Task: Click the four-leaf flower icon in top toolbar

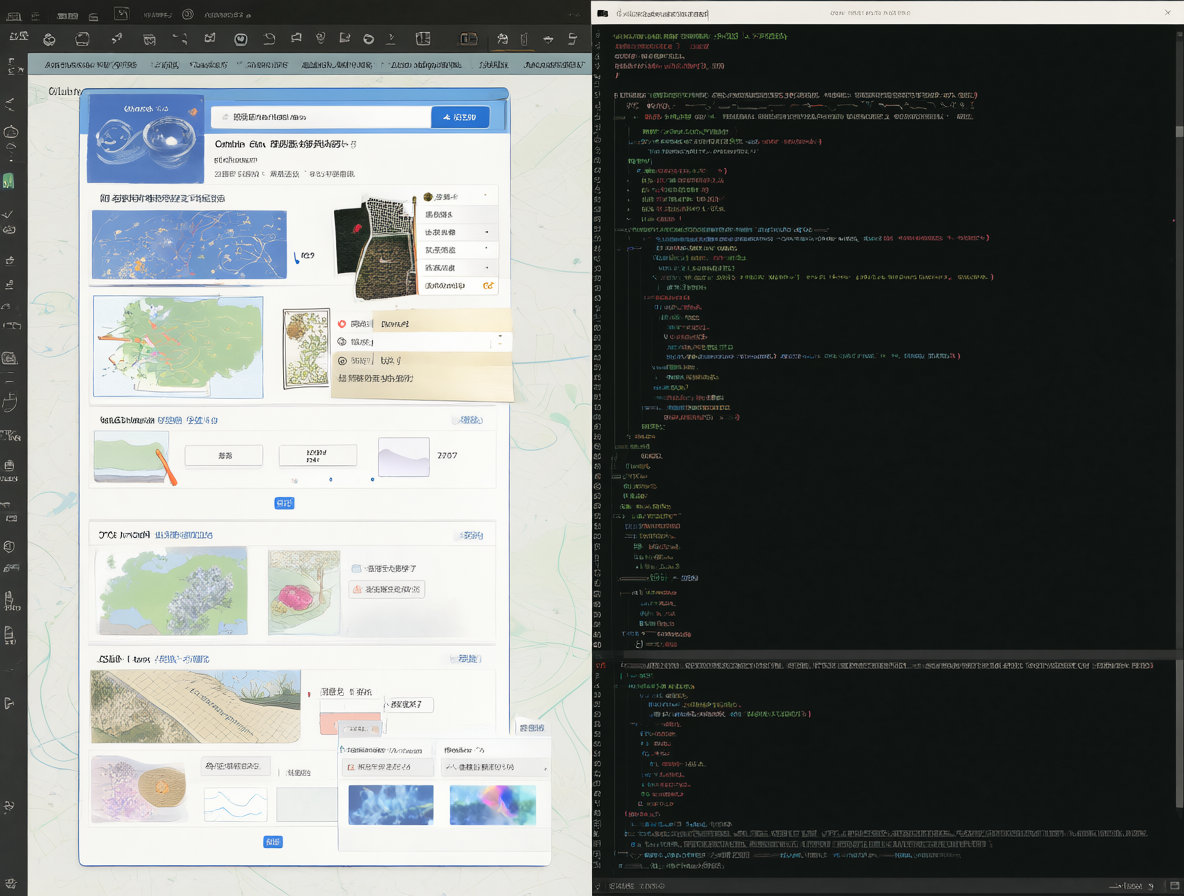Action: coord(49,39)
